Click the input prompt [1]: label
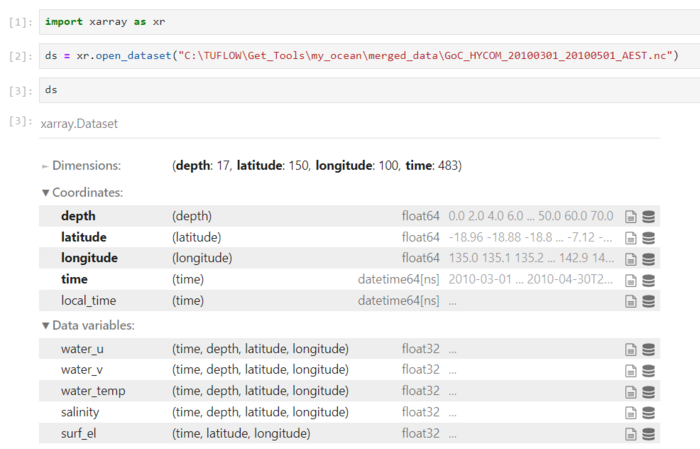Image resolution: width=700 pixels, height=449 pixels. [x=21, y=22]
